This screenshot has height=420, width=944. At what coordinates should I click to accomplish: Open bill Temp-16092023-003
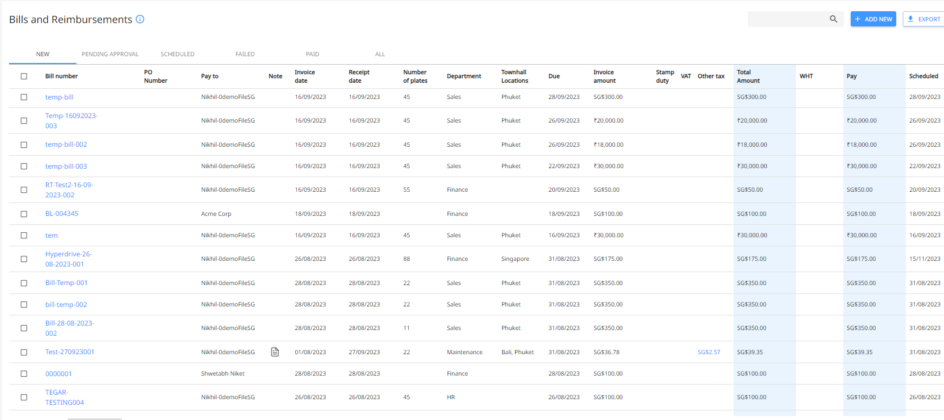click(71, 121)
